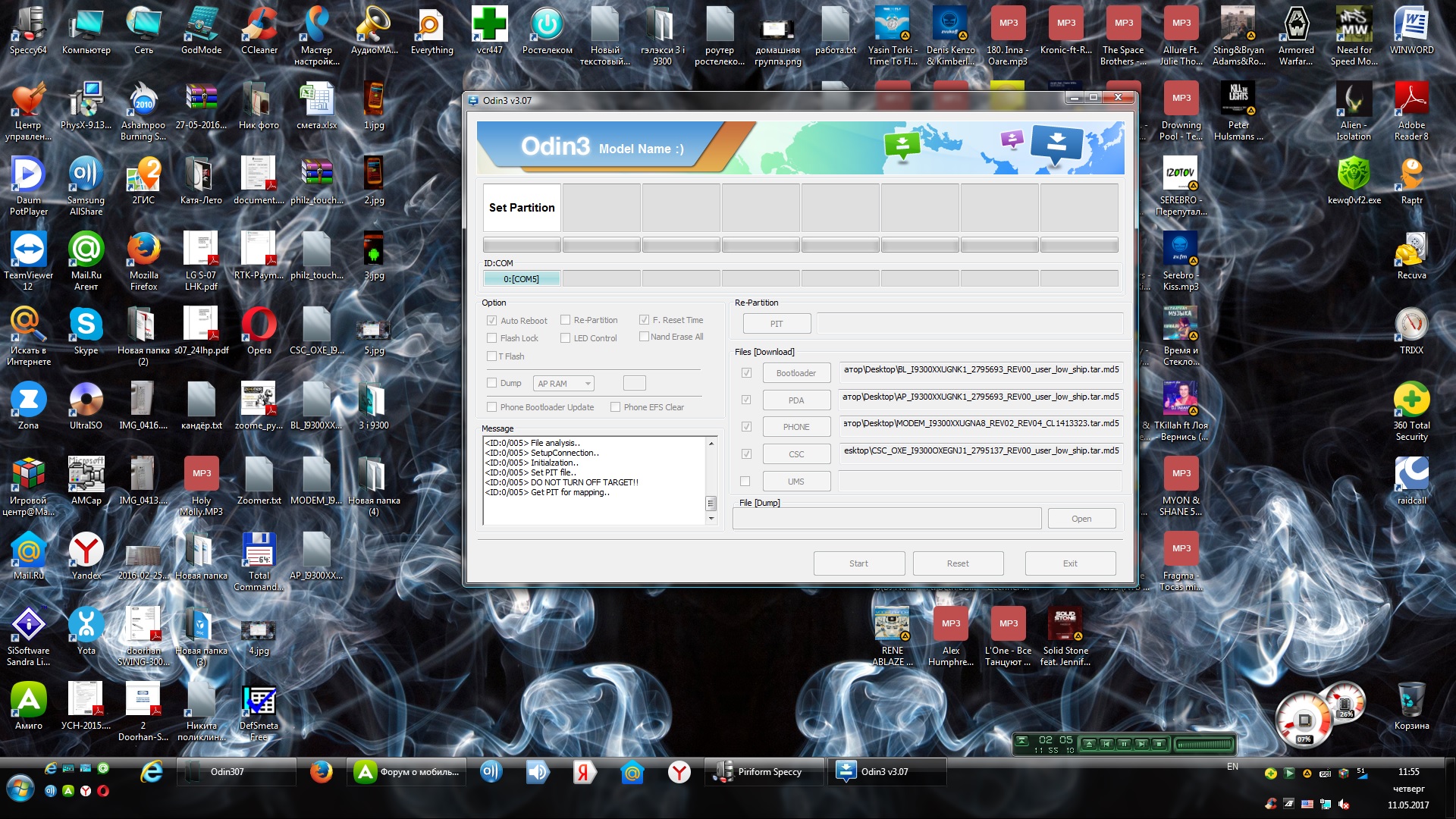Click Firefox icon in the taskbar

[x=322, y=772]
